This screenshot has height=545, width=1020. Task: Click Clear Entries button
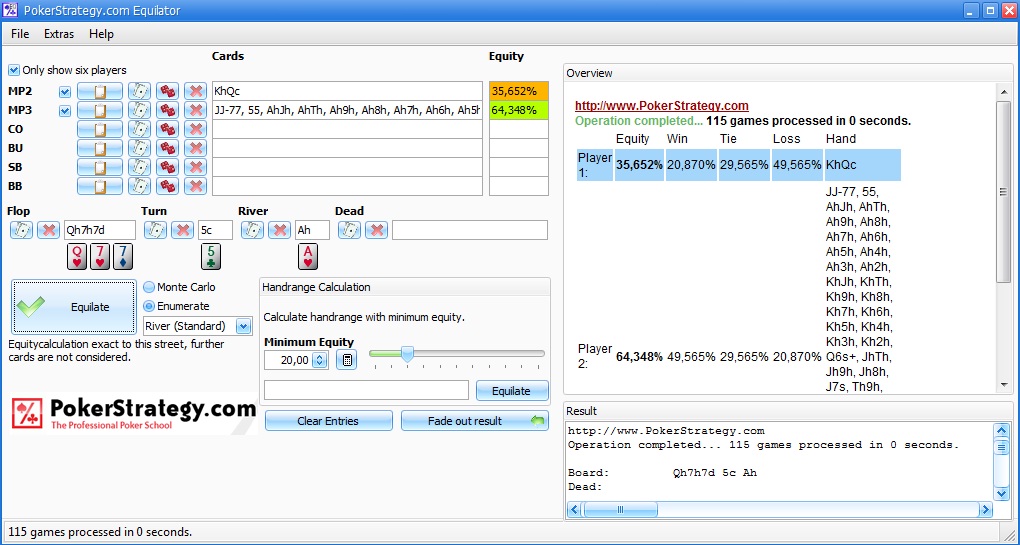tap(329, 421)
